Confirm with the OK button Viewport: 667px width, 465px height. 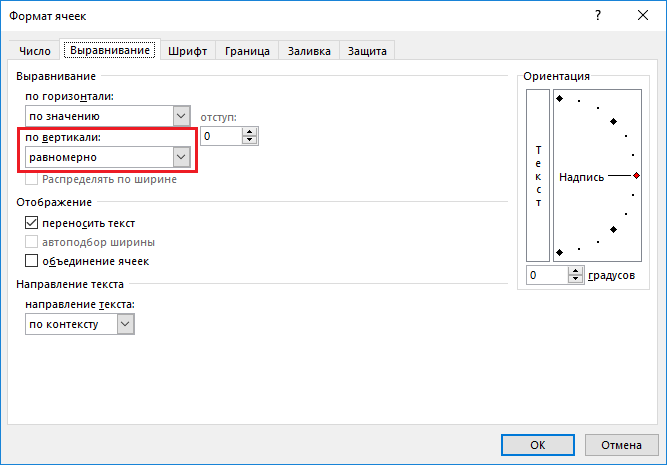coord(537,445)
